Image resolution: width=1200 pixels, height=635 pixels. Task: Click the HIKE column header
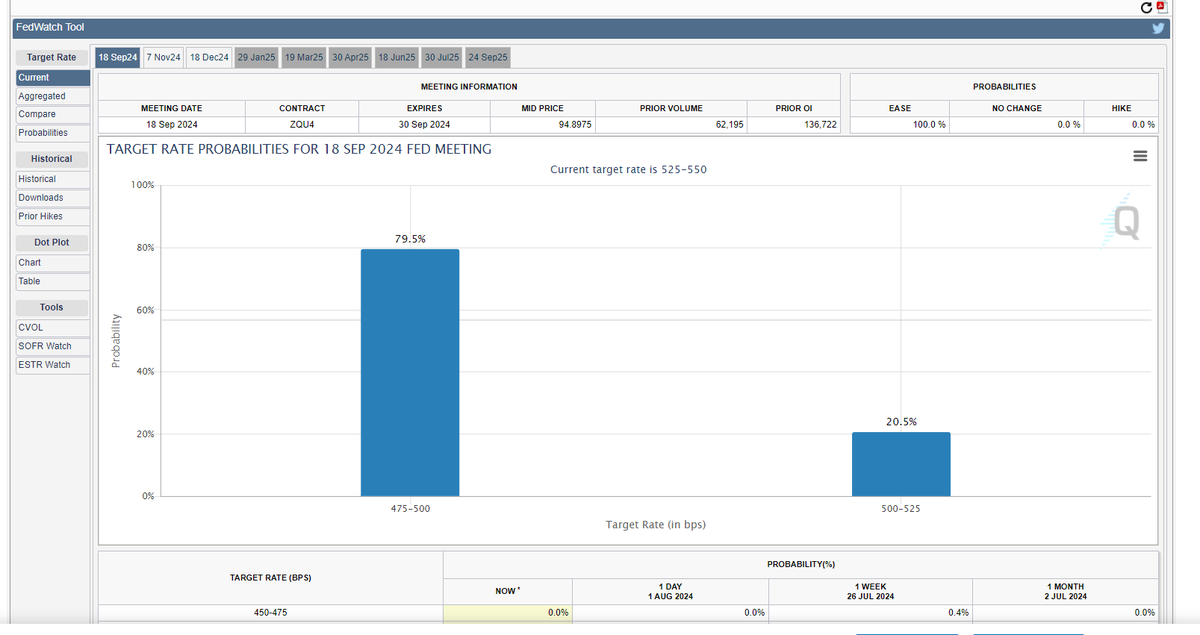pos(1121,107)
